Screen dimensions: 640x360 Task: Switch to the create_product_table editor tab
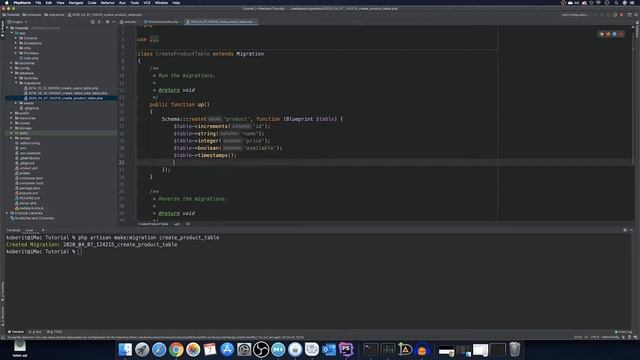click(221, 22)
